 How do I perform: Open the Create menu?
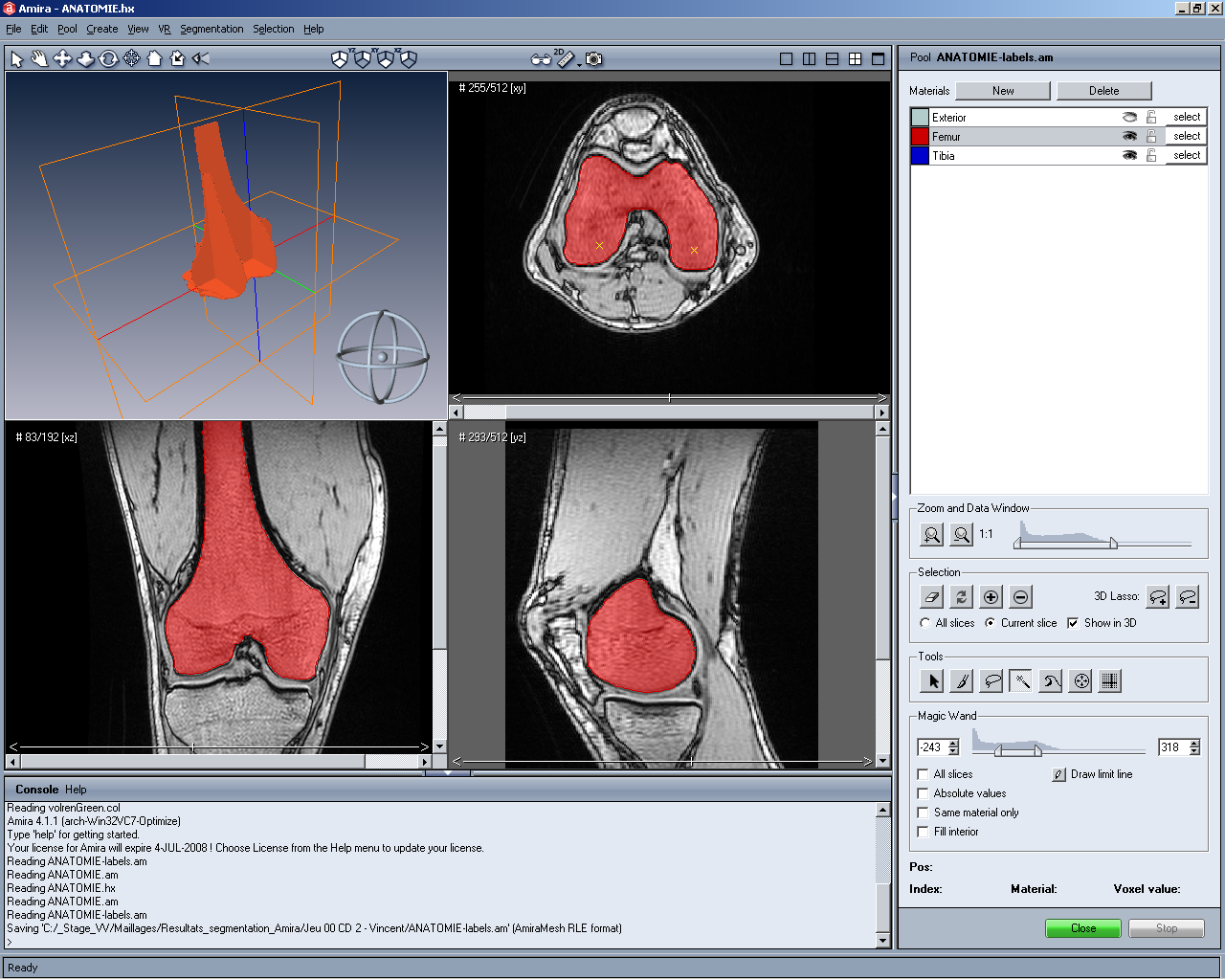pos(102,29)
